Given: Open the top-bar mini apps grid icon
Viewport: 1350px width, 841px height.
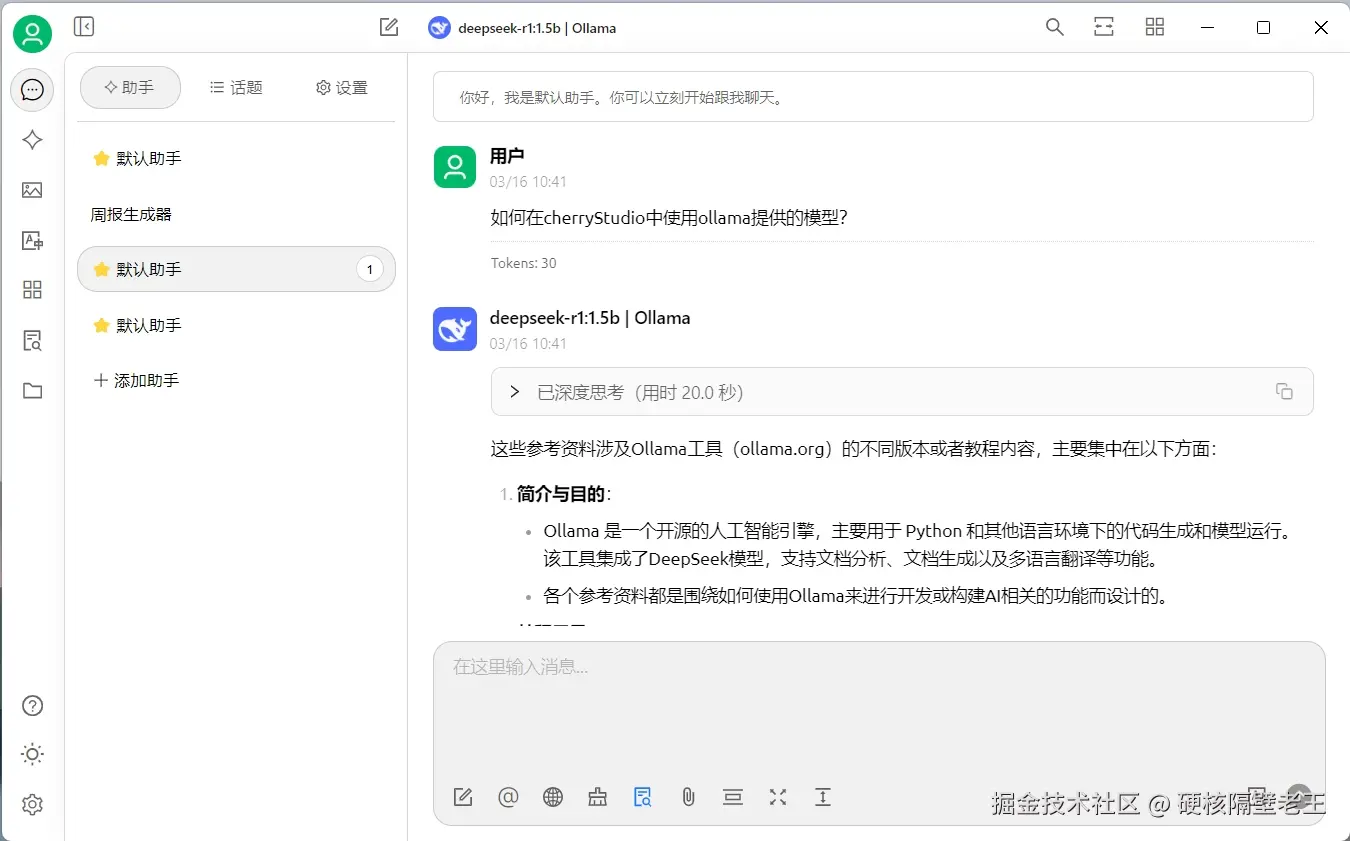Looking at the screenshot, I should point(1155,27).
